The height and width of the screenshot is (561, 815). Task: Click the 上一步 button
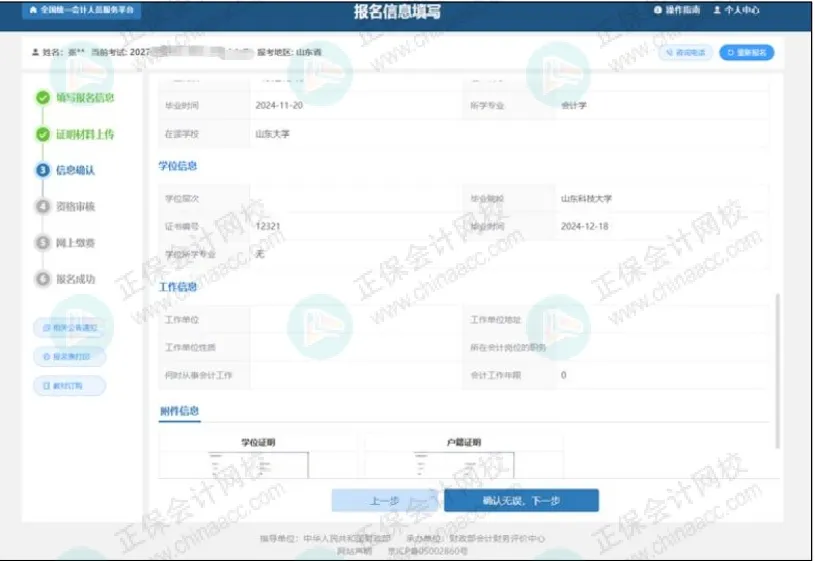385,501
